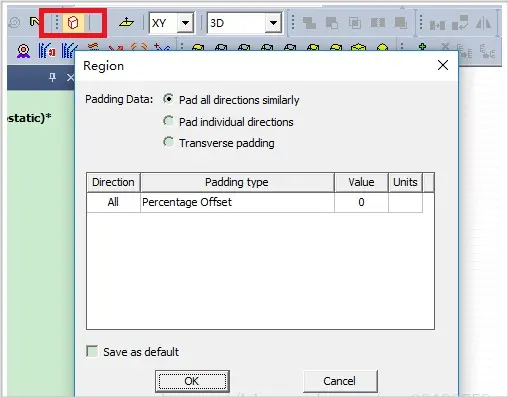The height and width of the screenshot is (397, 508).
Task: Close the Region dialog with X
Action: click(x=443, y=65)
